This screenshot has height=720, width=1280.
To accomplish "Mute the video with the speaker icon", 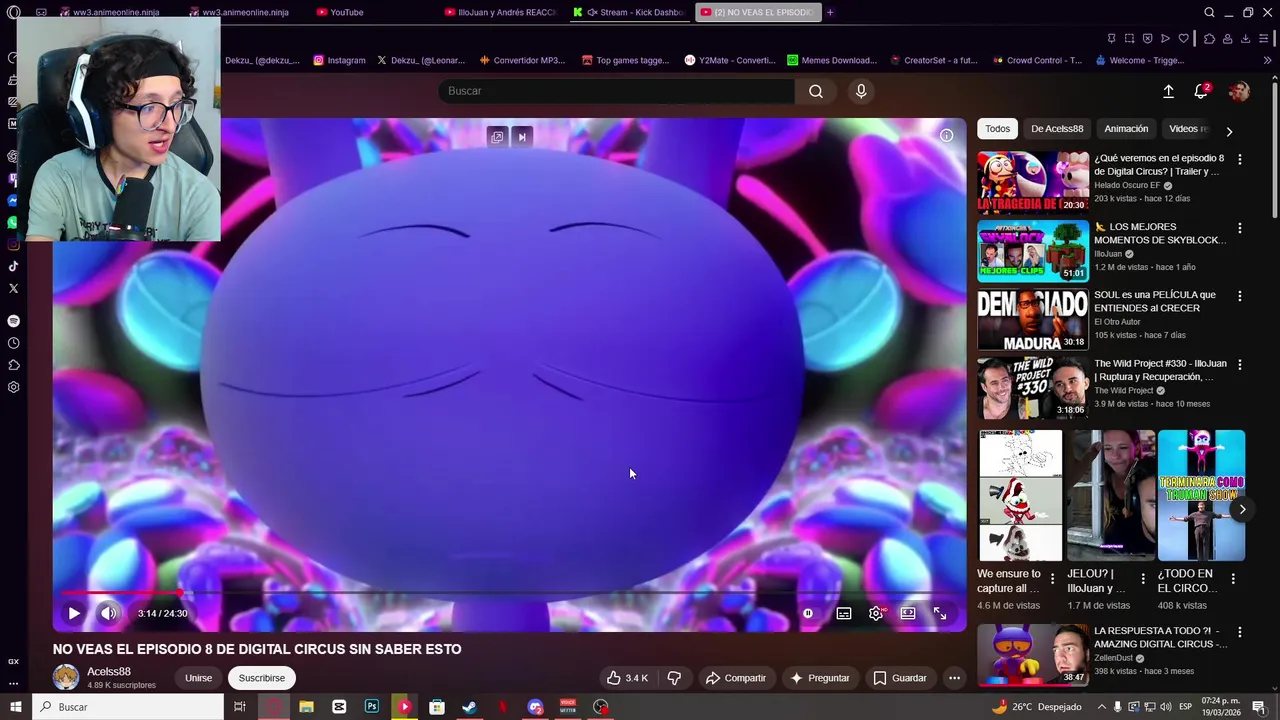I will (109, 613).
